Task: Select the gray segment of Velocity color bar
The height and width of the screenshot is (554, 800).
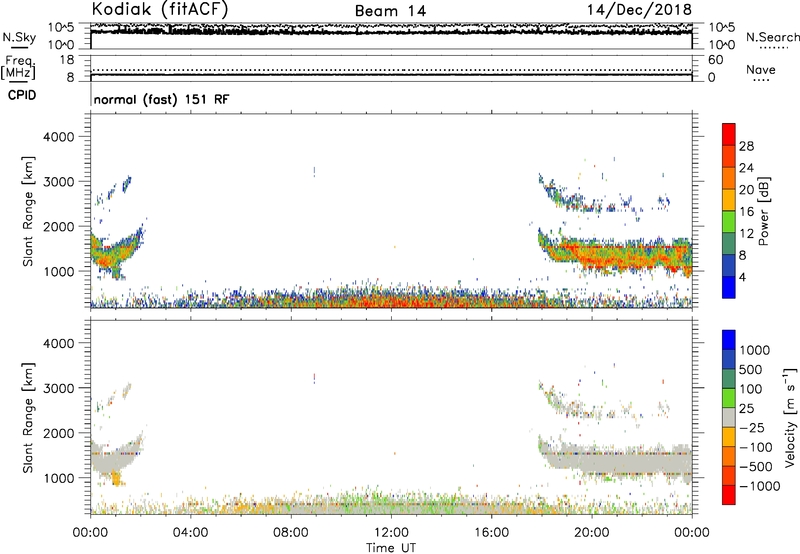Action: pyautogui.click(x=729, y=417)
